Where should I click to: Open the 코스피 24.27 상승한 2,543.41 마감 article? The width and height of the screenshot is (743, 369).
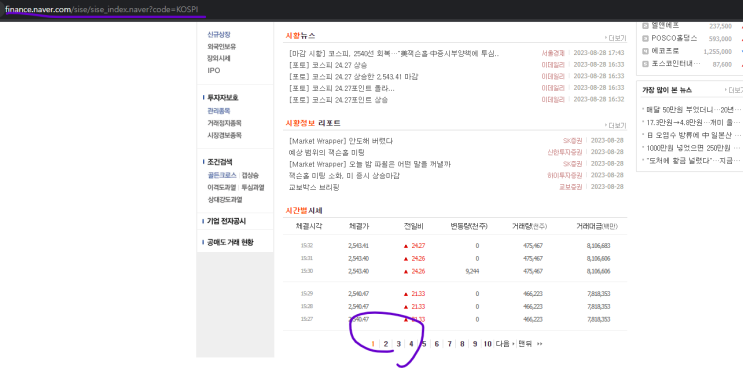point(353,76)
